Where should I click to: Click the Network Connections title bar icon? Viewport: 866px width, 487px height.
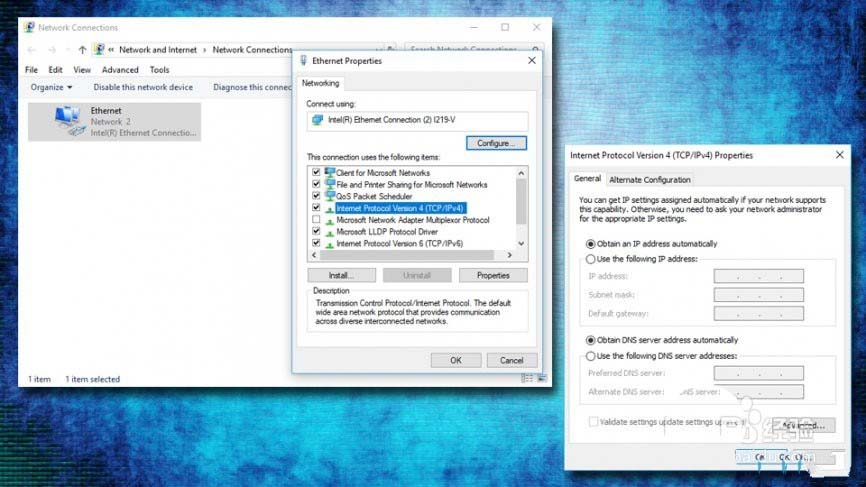[x=29, y=27]
